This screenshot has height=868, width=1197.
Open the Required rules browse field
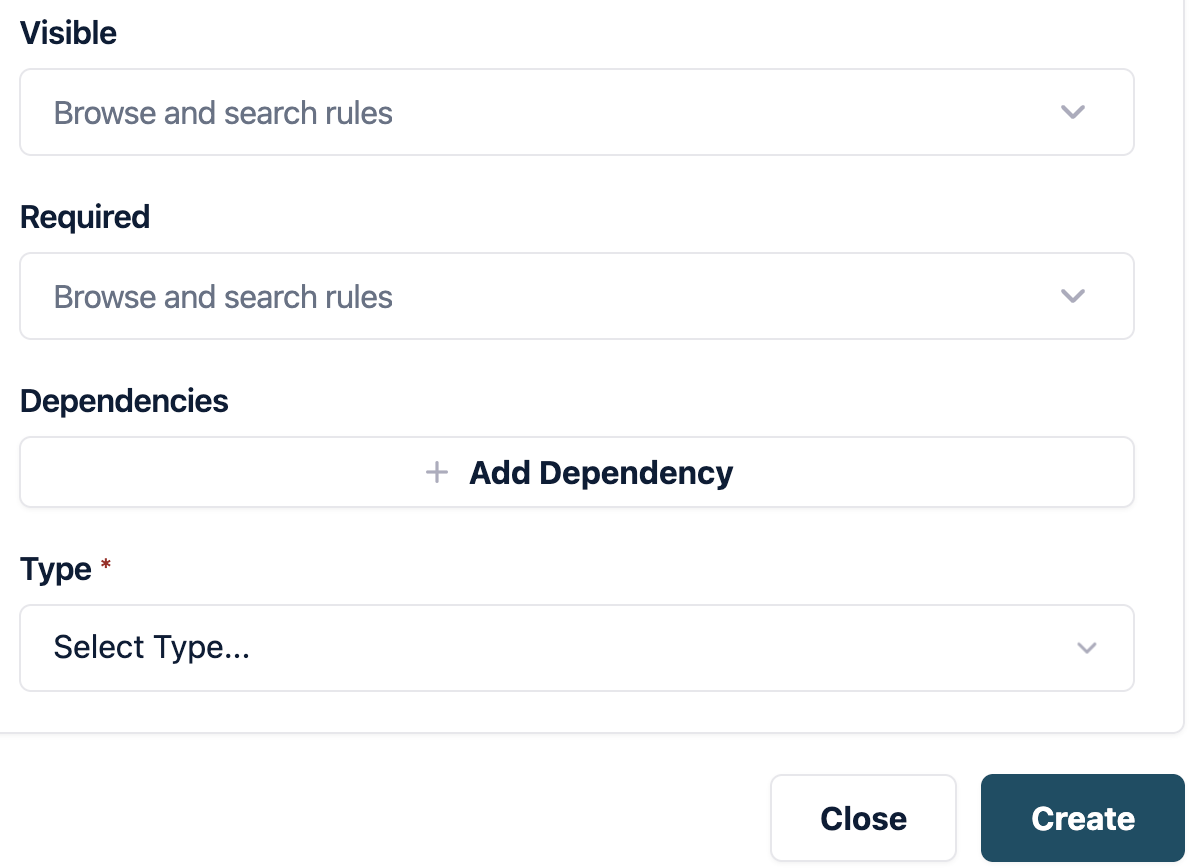click(x=400, y=296)
